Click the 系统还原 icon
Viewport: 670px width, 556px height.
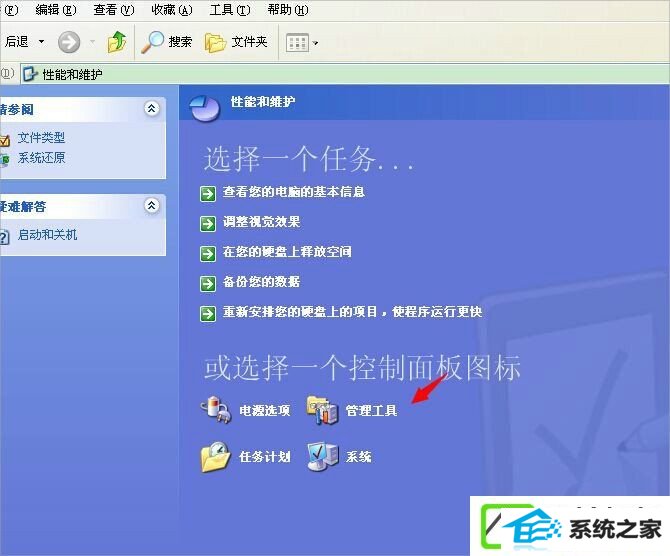coord(5,160)
